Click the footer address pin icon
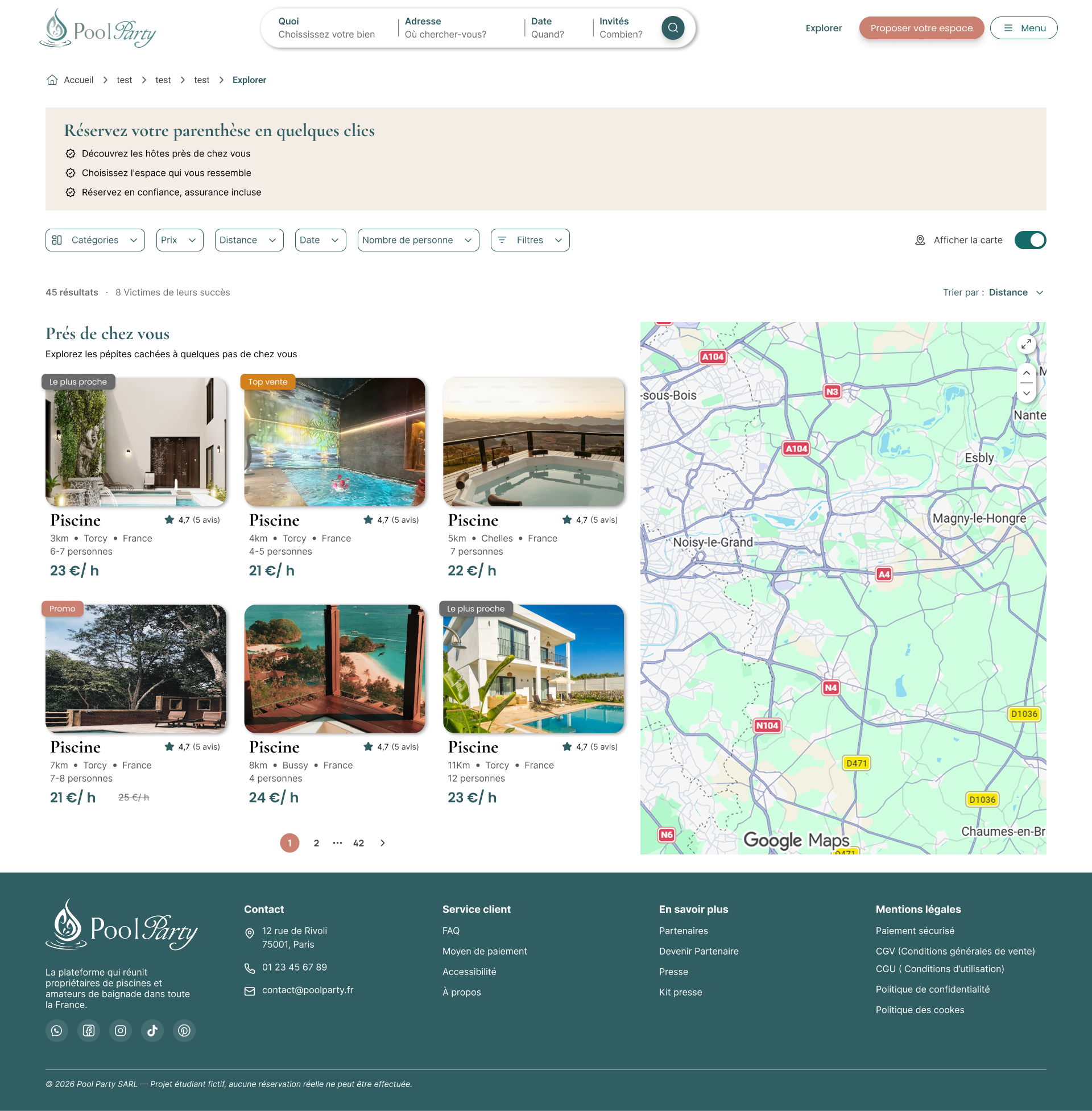The height and width of the screenshot is (1111, 1092). [x=250, y=933]
